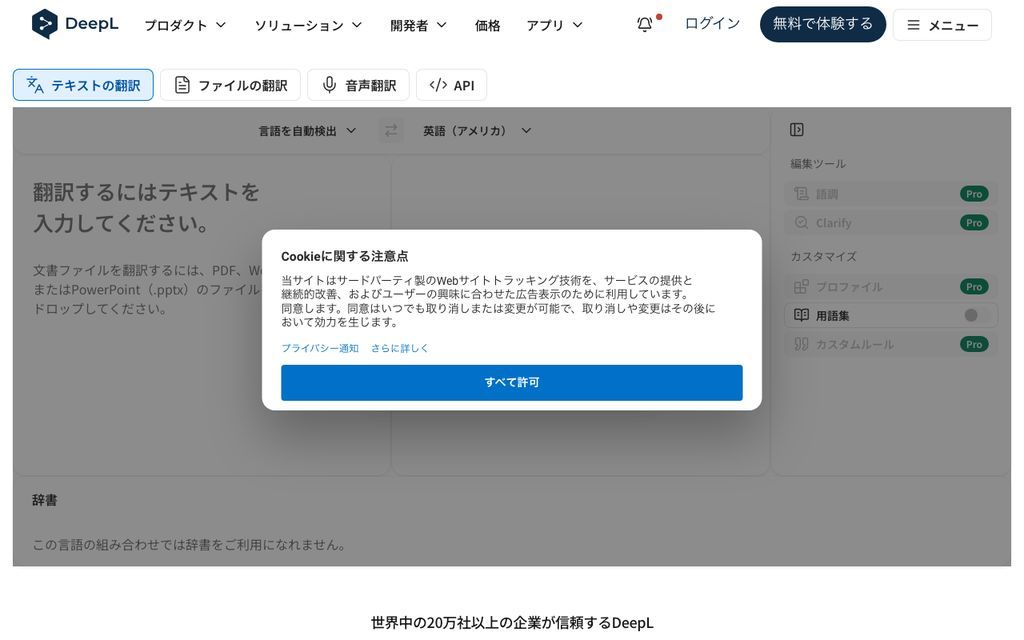
Task: Open the プライバシー通知 link
Action: coord(320,348)
